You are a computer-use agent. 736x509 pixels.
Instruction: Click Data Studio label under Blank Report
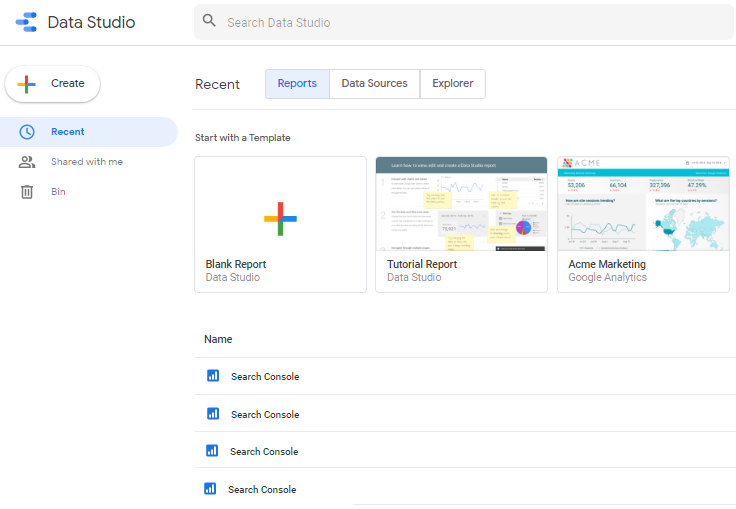pos(233,278)
